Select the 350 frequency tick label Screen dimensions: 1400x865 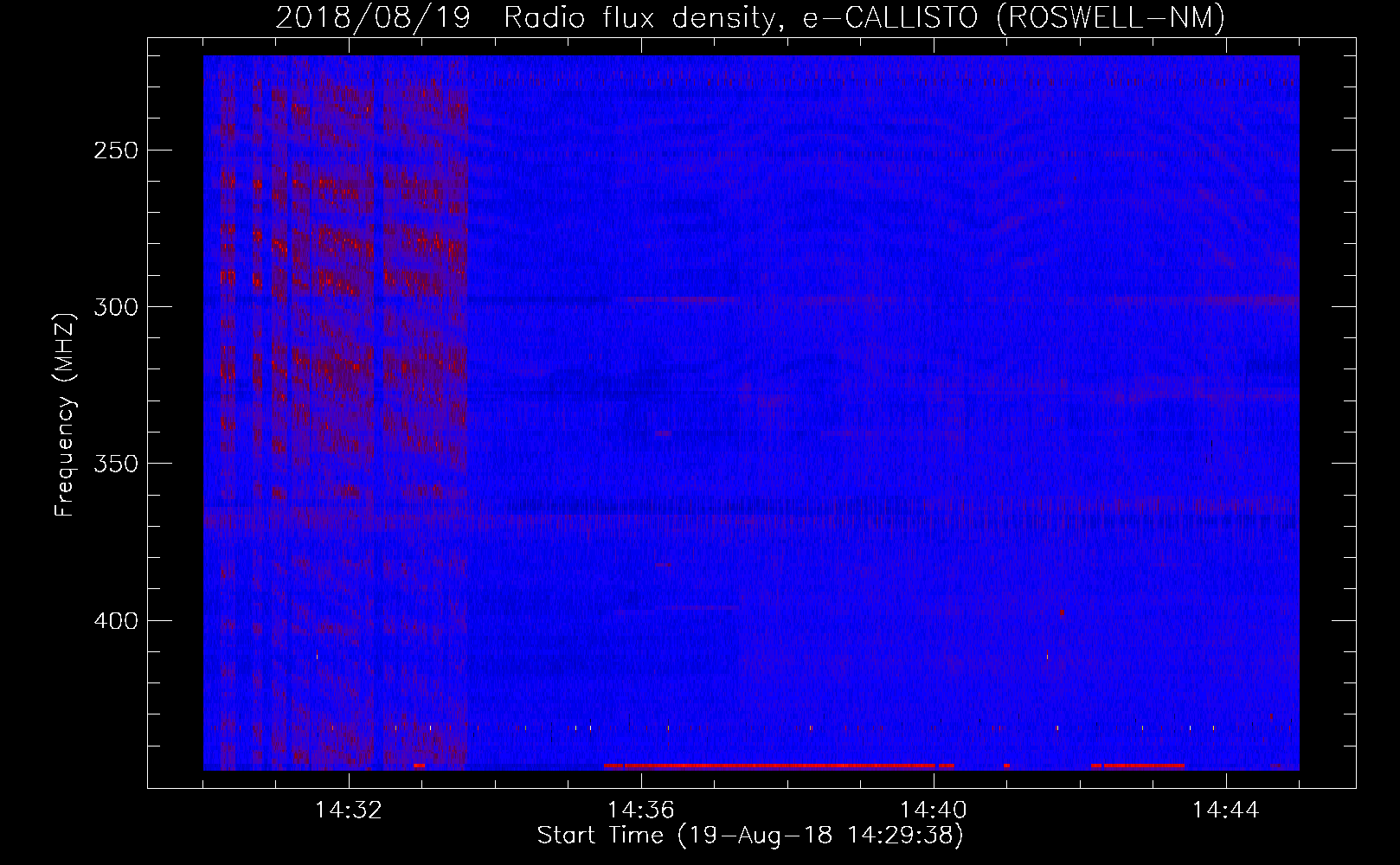115,464
